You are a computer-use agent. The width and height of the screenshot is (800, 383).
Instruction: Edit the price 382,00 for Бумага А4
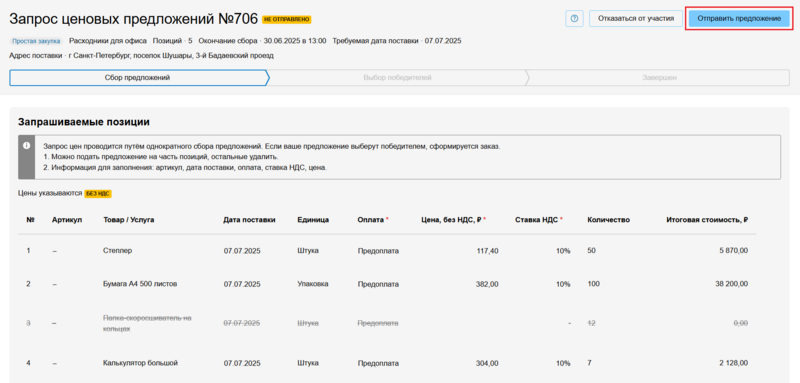pos(487,284)
